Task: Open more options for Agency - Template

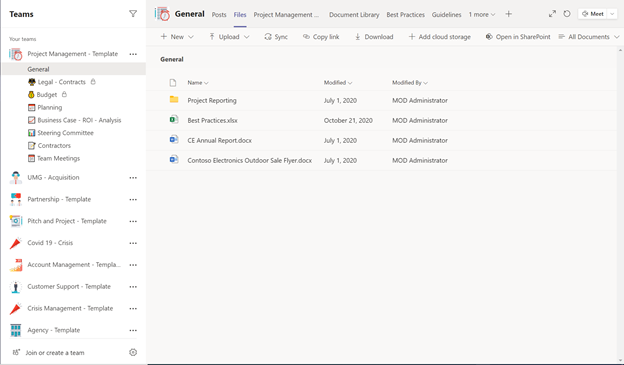Action: click(133, 330)
